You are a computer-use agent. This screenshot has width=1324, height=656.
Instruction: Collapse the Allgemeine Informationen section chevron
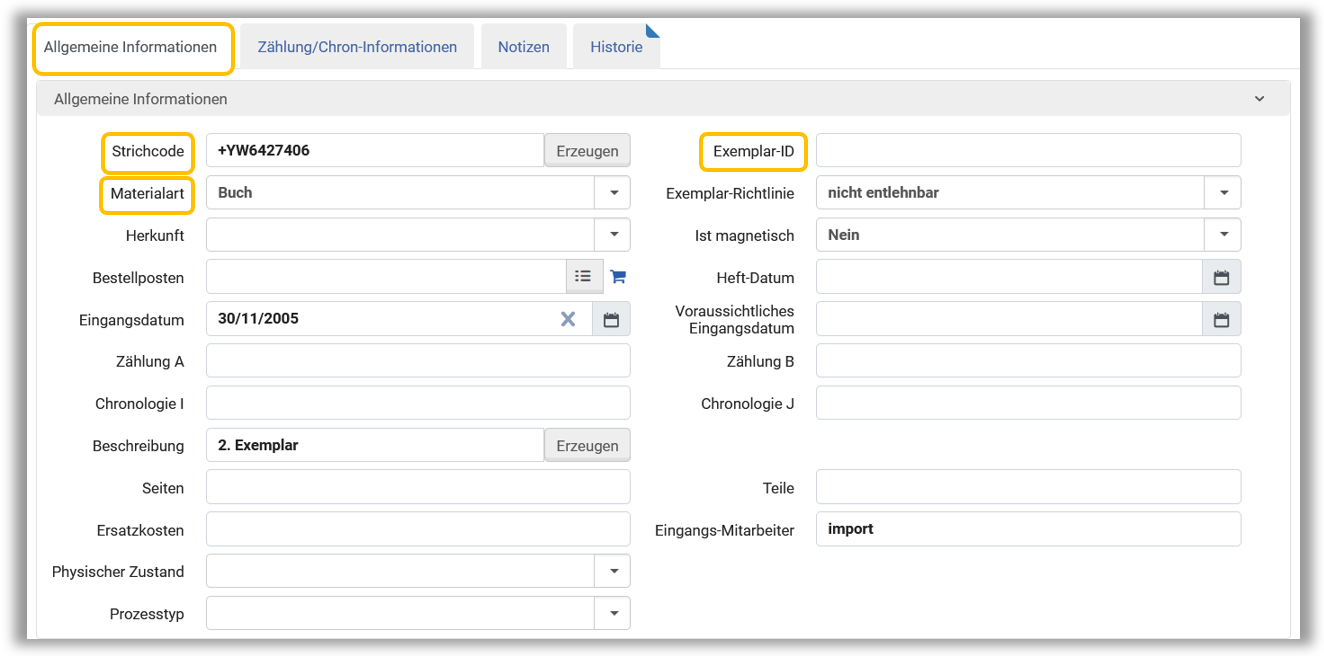[x=1259, y=99]
